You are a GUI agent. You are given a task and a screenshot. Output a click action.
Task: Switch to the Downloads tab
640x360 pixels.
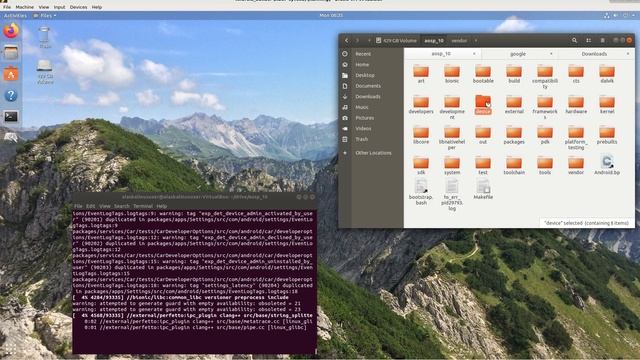point(594,54)
